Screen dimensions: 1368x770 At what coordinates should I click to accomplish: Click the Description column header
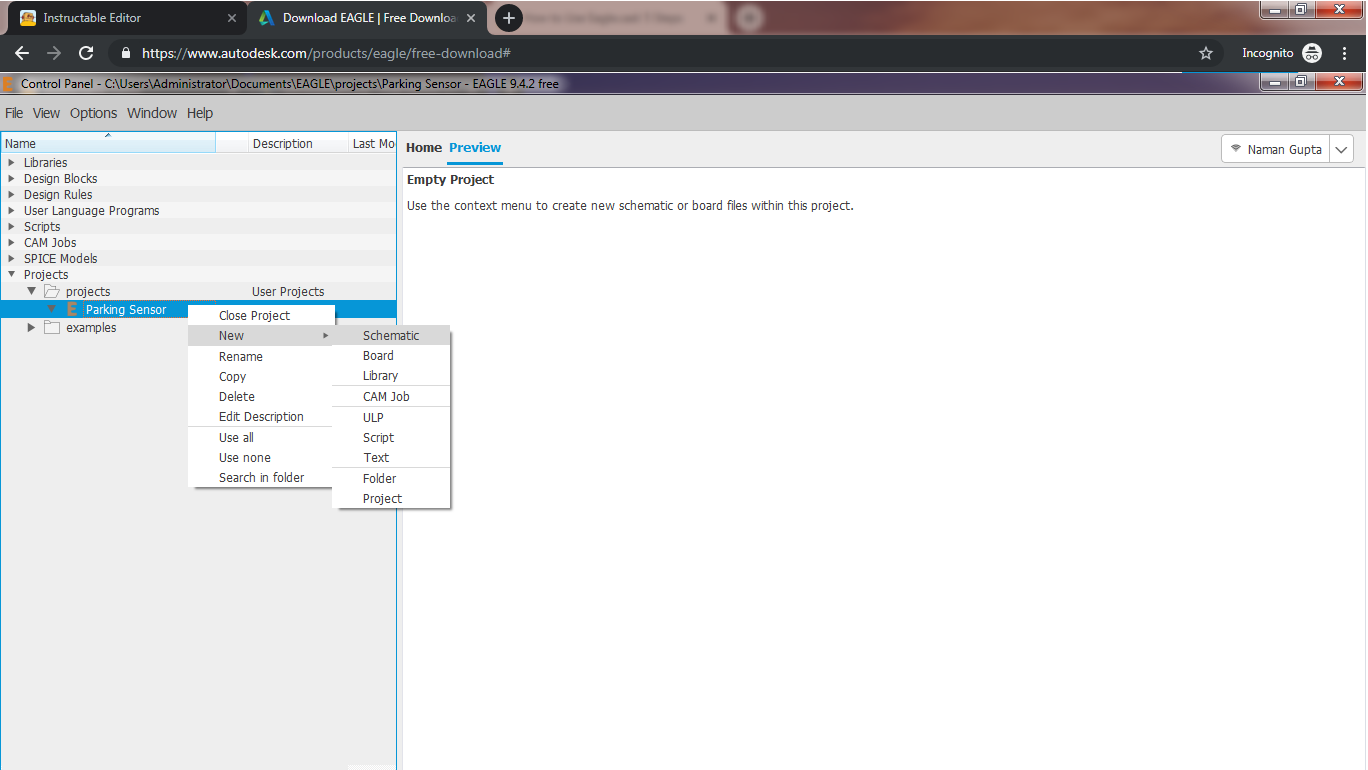tap(298, 144)
